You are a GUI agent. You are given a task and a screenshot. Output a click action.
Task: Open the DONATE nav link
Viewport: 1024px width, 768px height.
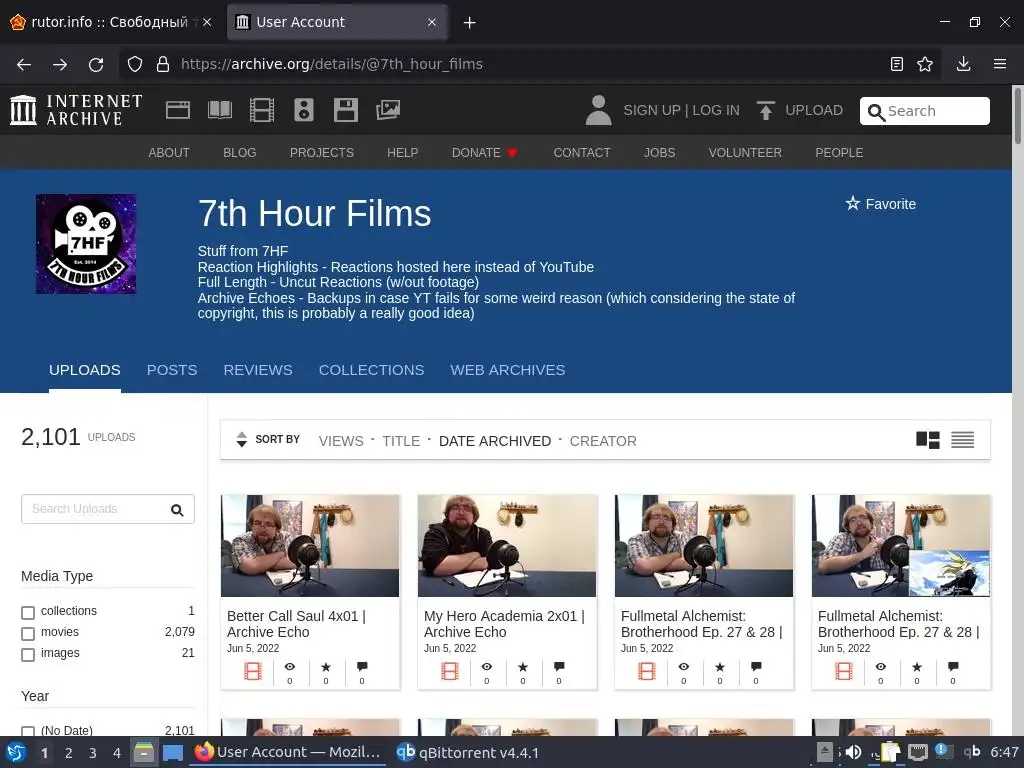coord(484,153)
